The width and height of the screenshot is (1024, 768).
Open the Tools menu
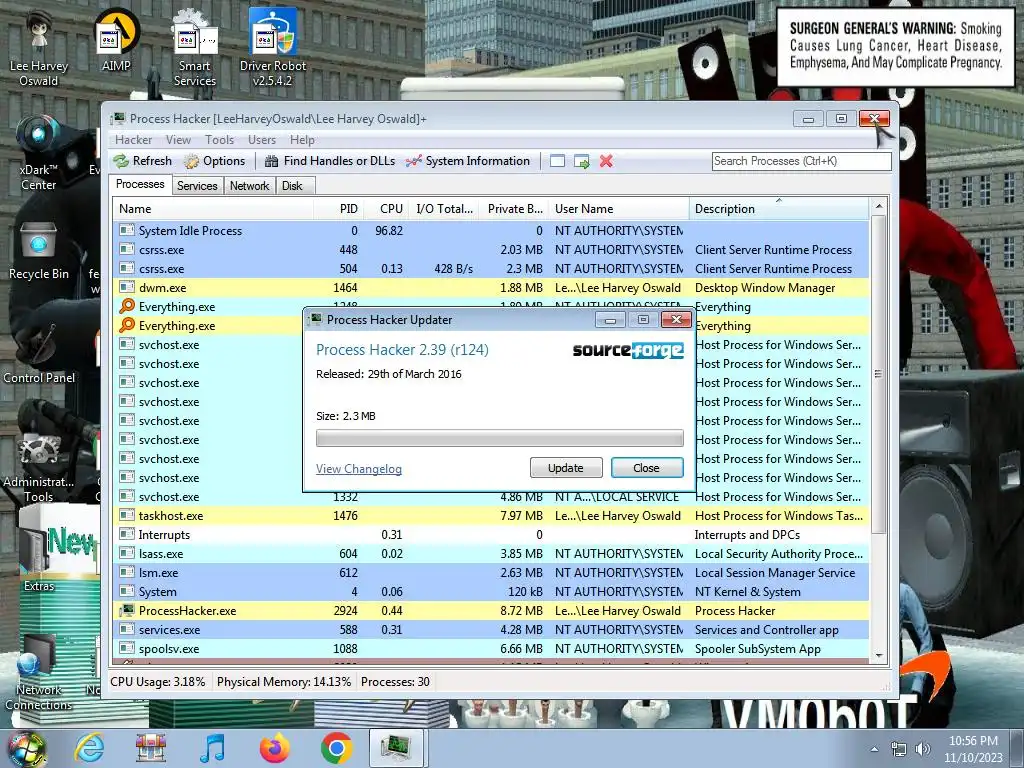(219, 140)
